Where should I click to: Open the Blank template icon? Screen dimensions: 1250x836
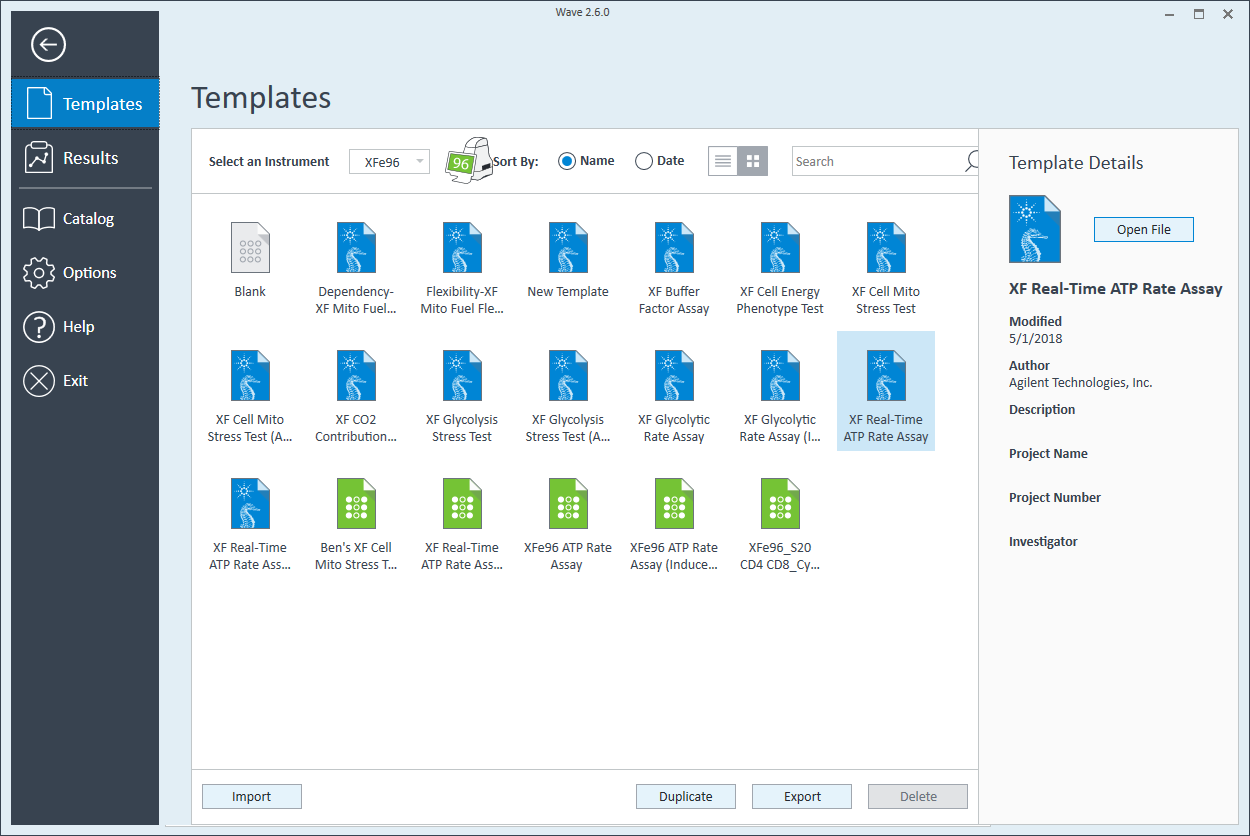[250, 248]
